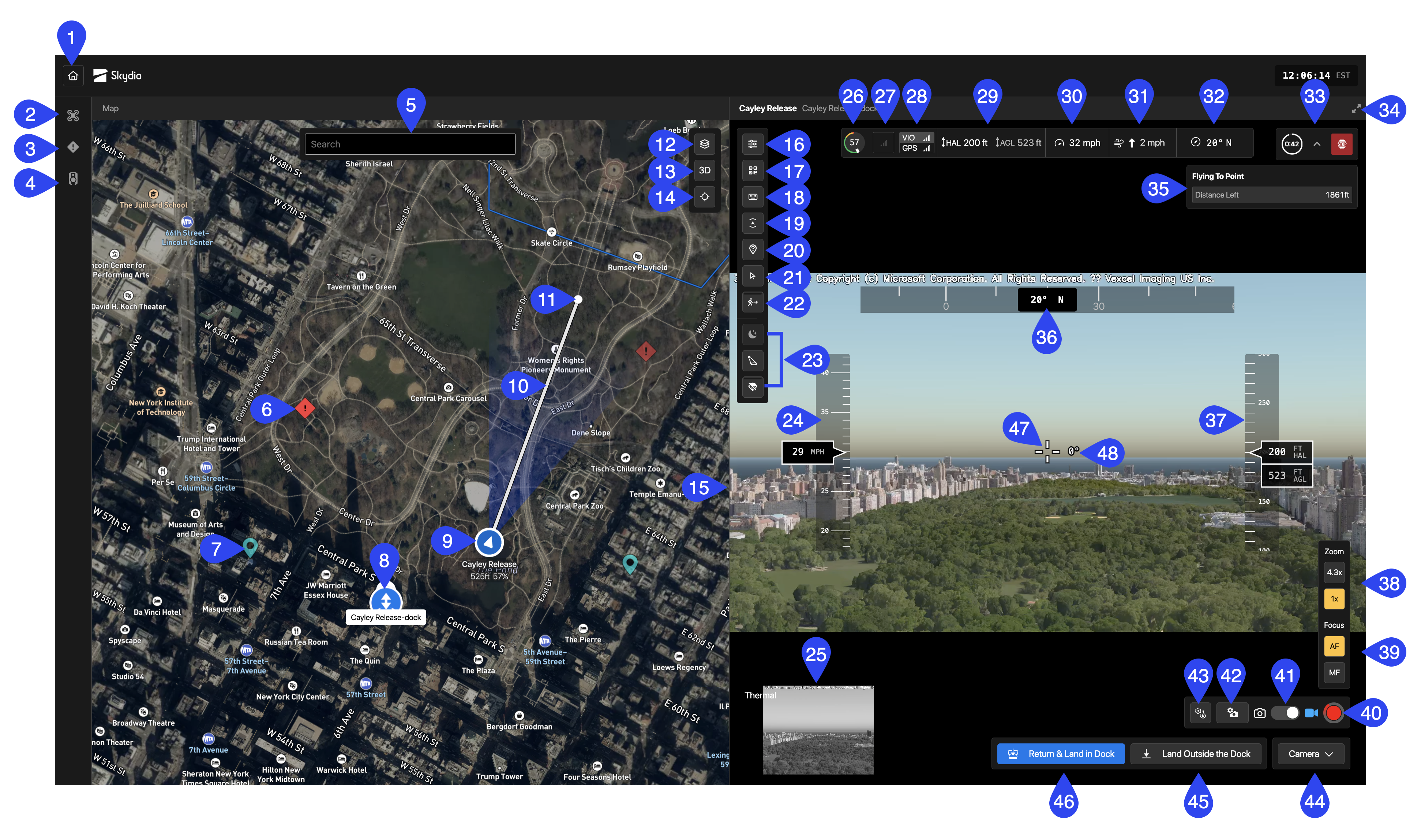Open the map layers selector

pyautogui.click(x=705, y=145)
